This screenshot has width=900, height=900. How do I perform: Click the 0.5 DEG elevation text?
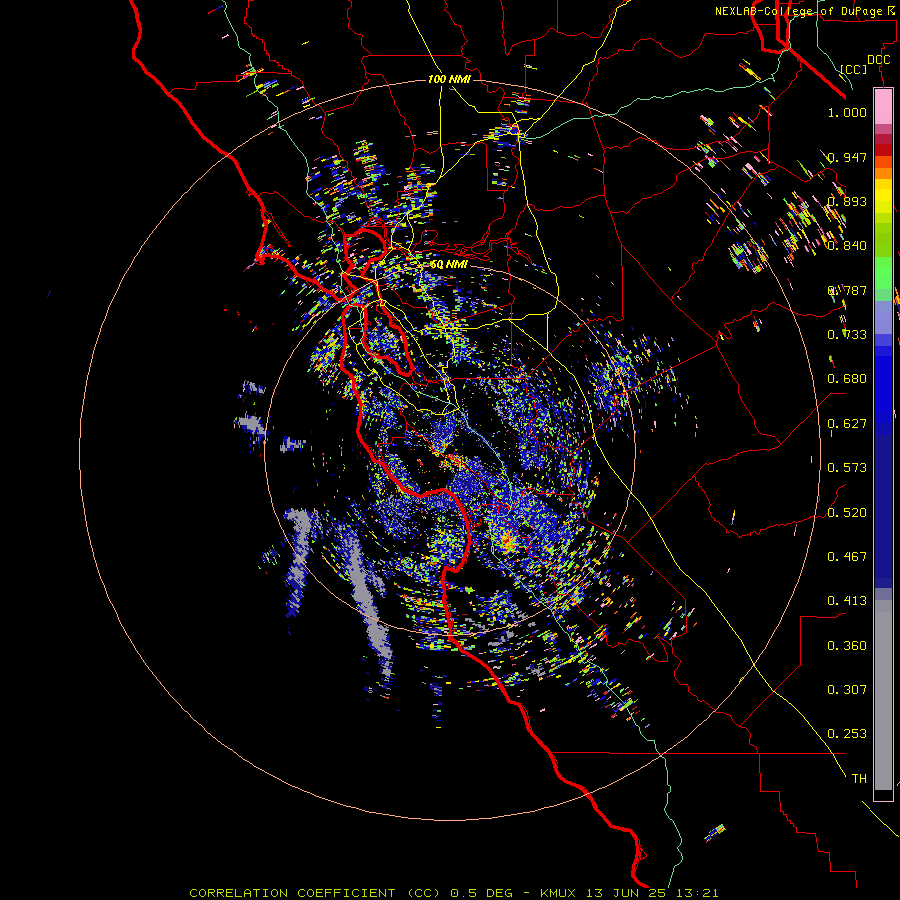(x=481, y=893)
